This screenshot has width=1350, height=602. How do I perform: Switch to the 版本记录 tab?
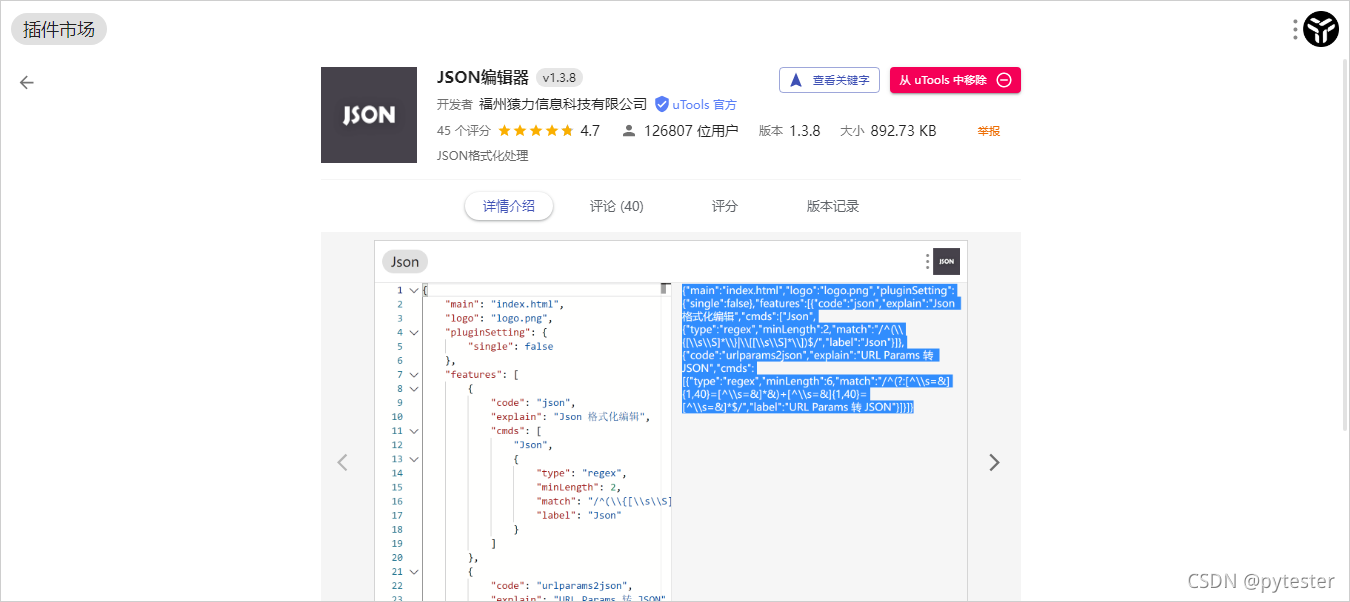point(833,206)
